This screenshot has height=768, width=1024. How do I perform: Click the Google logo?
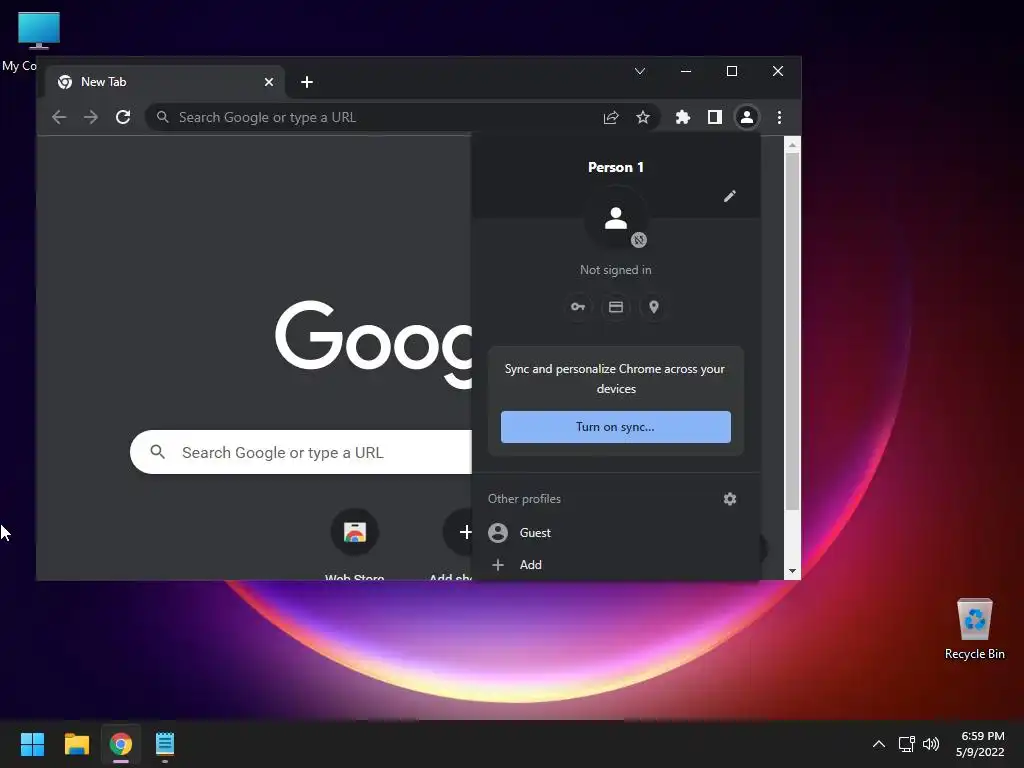click(374, 344)
